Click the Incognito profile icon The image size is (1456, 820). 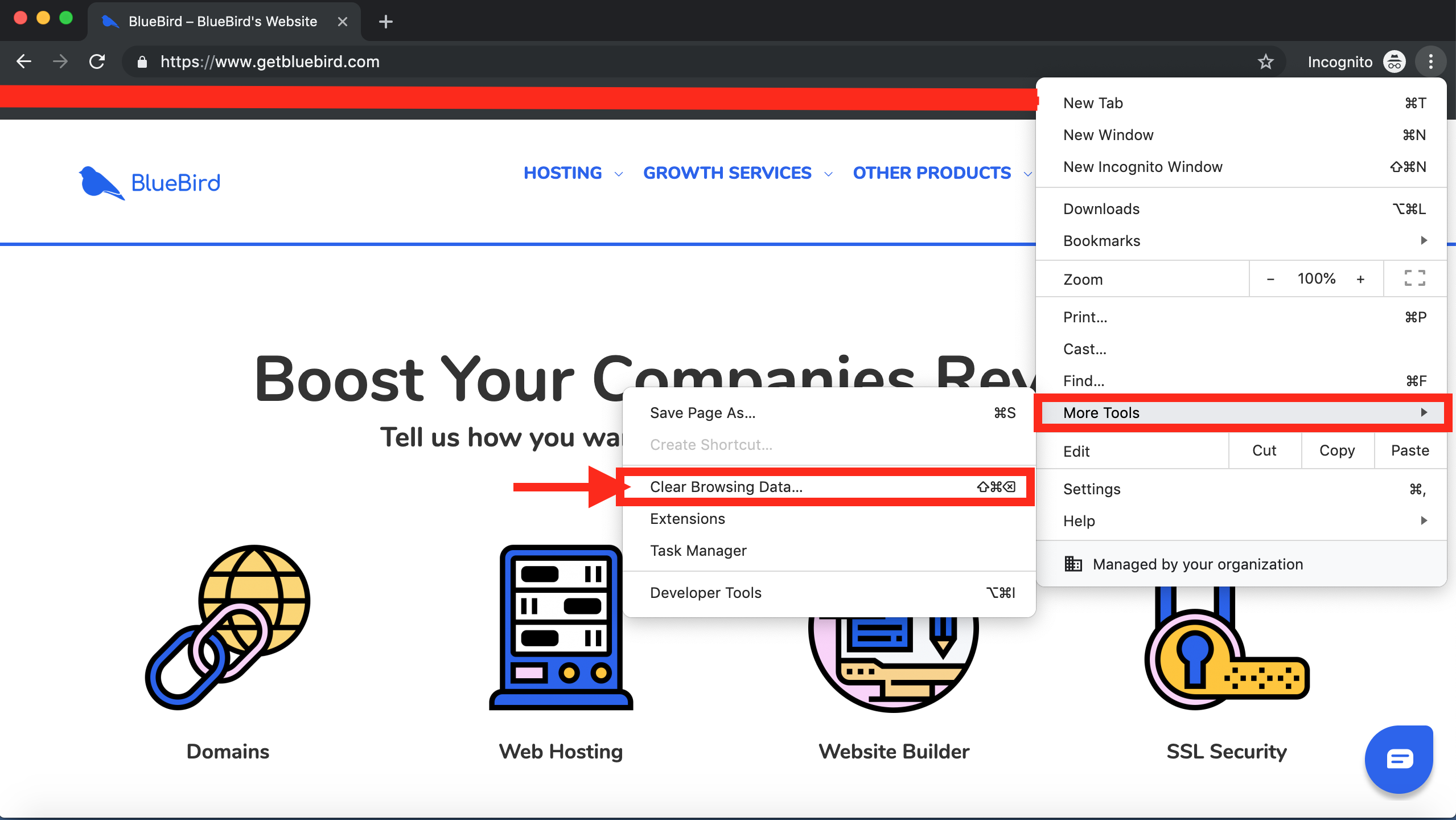coord(1394,61)
